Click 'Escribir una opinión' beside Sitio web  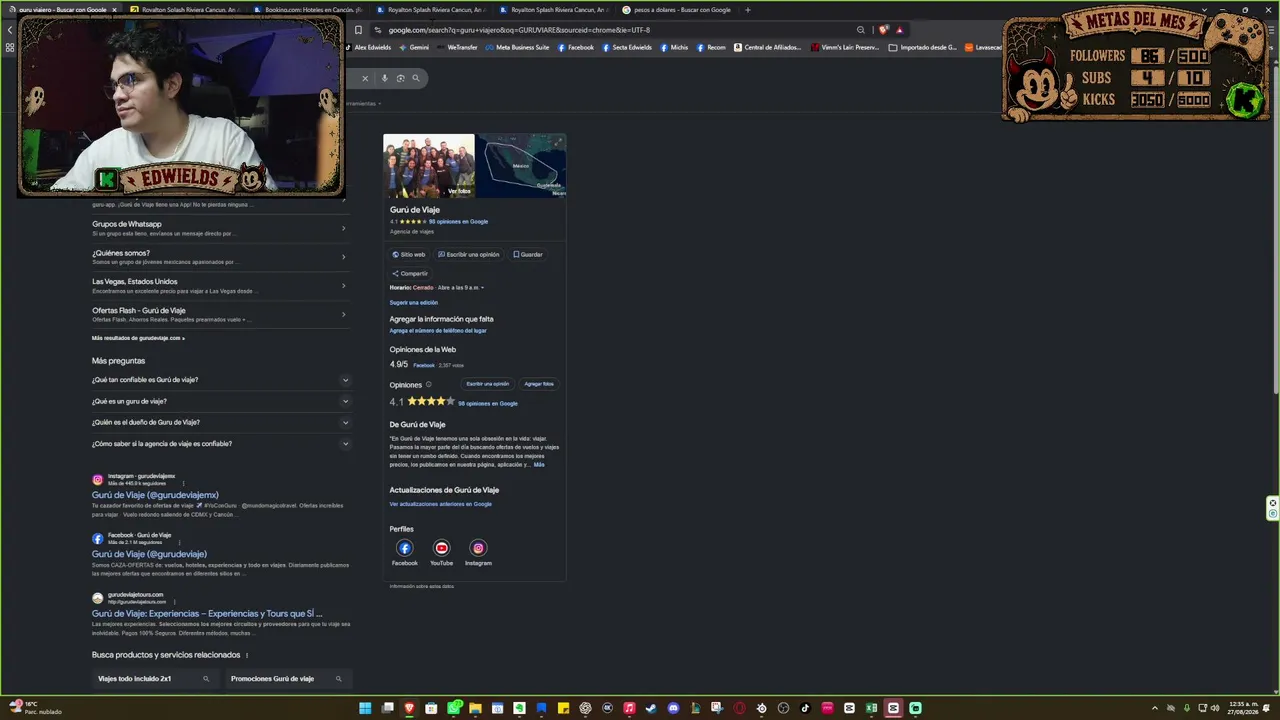(468, 254)
